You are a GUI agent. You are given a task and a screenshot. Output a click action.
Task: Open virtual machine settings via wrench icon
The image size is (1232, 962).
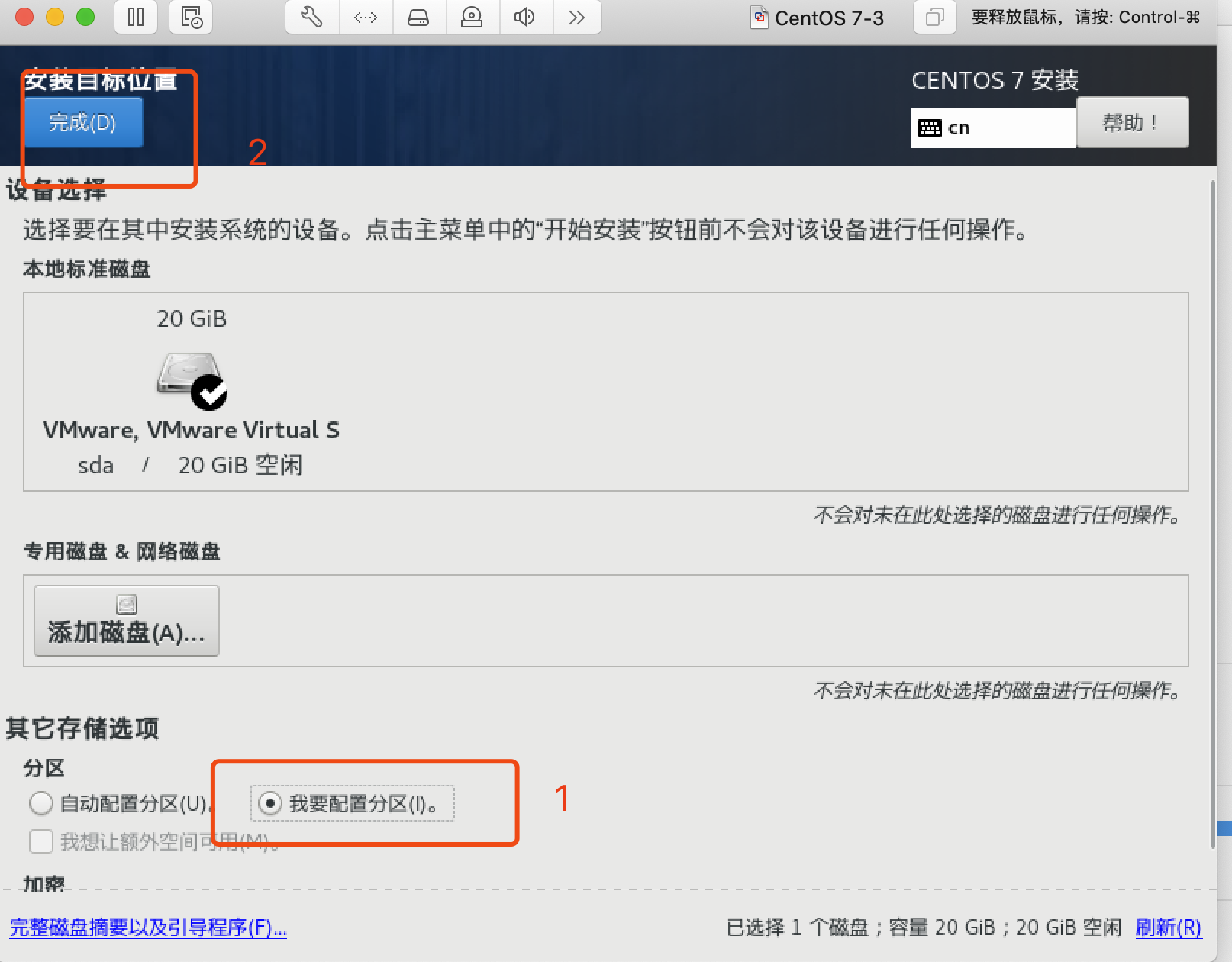pos(311,17)
